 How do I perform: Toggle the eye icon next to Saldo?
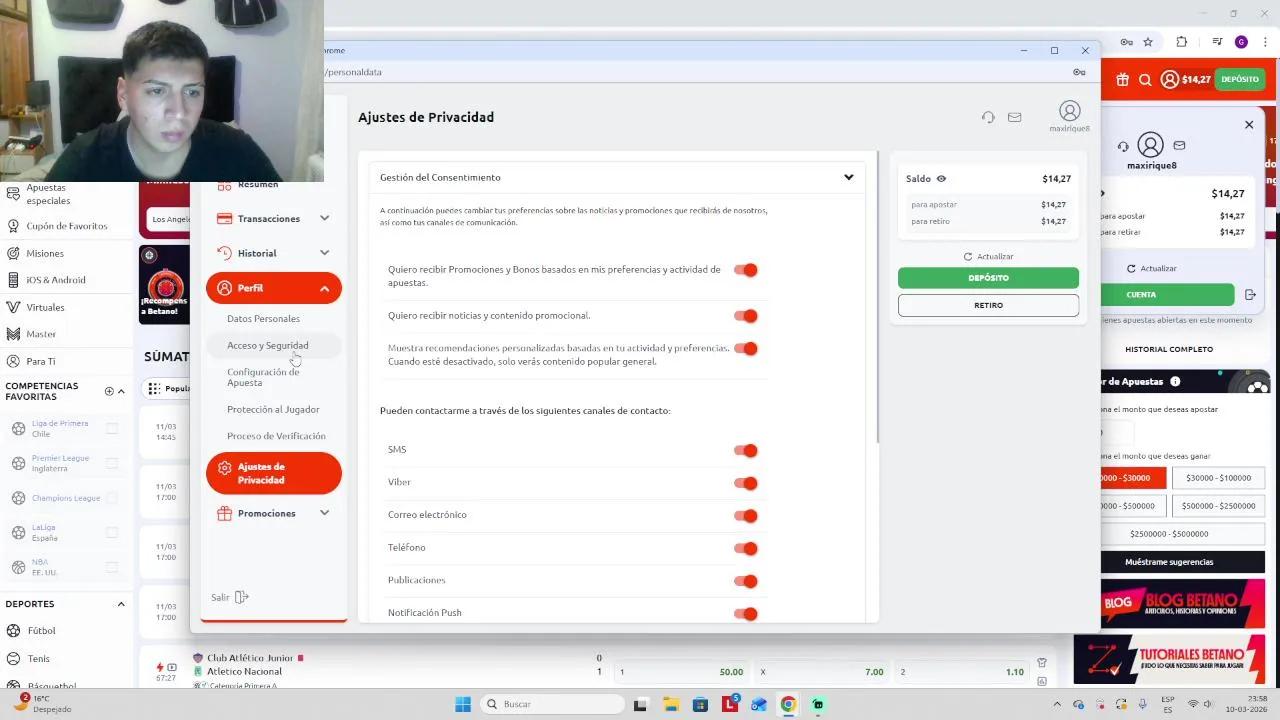coord(941,179)
